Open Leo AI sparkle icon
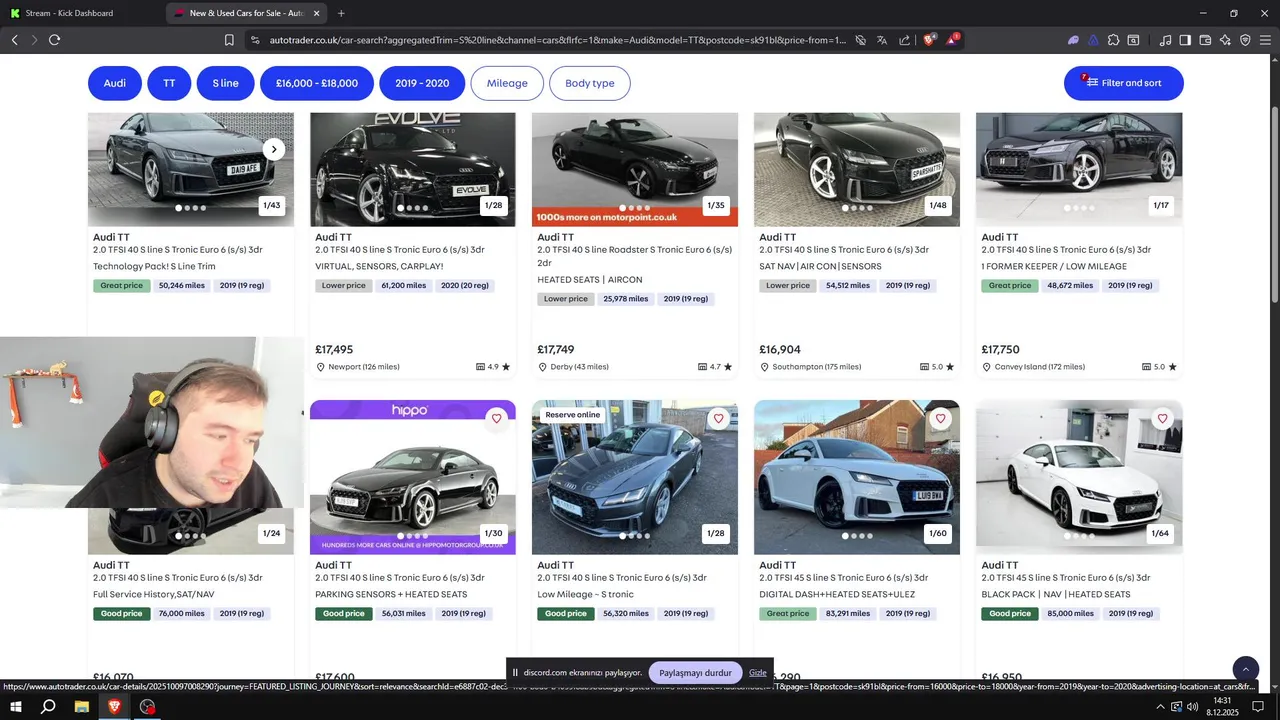The image size is (1280, 720). pyautogui.click(x=1225, y=40)
